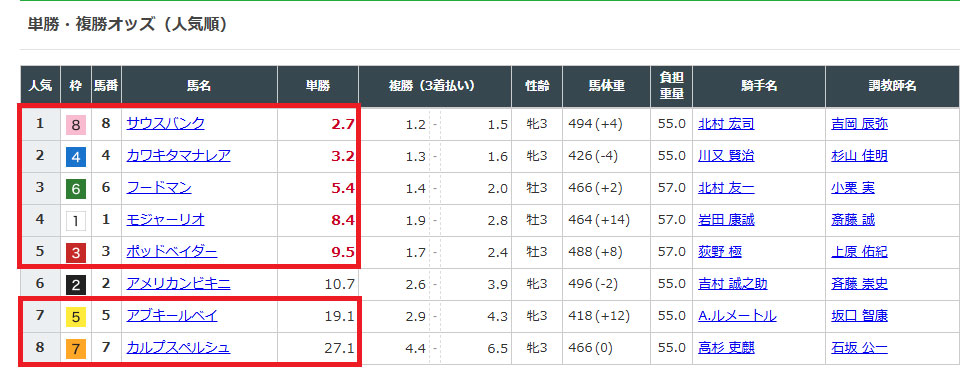Click orange frame number 7 badge

[76, 349]
